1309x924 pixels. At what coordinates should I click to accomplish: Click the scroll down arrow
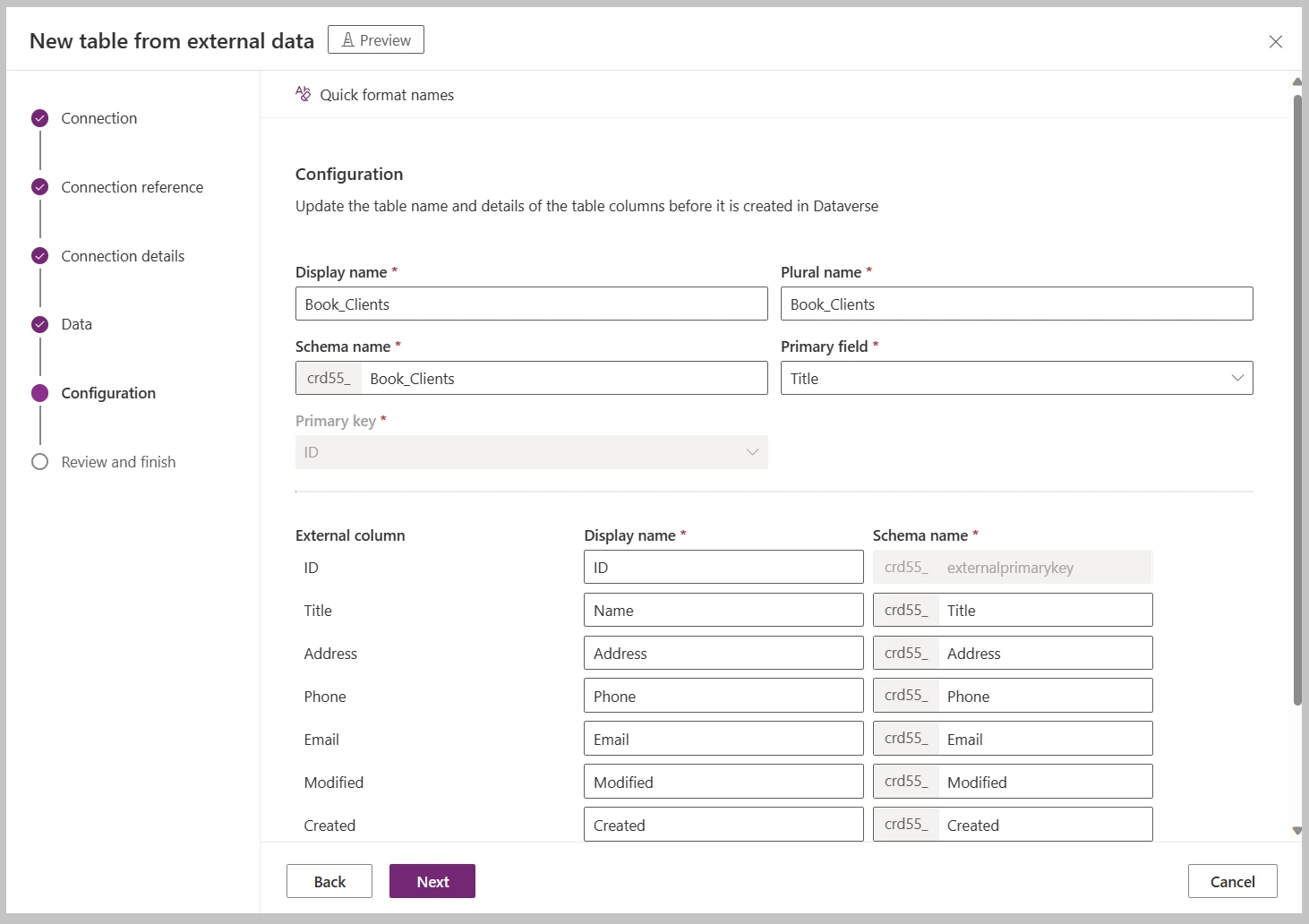[1297, 831]
